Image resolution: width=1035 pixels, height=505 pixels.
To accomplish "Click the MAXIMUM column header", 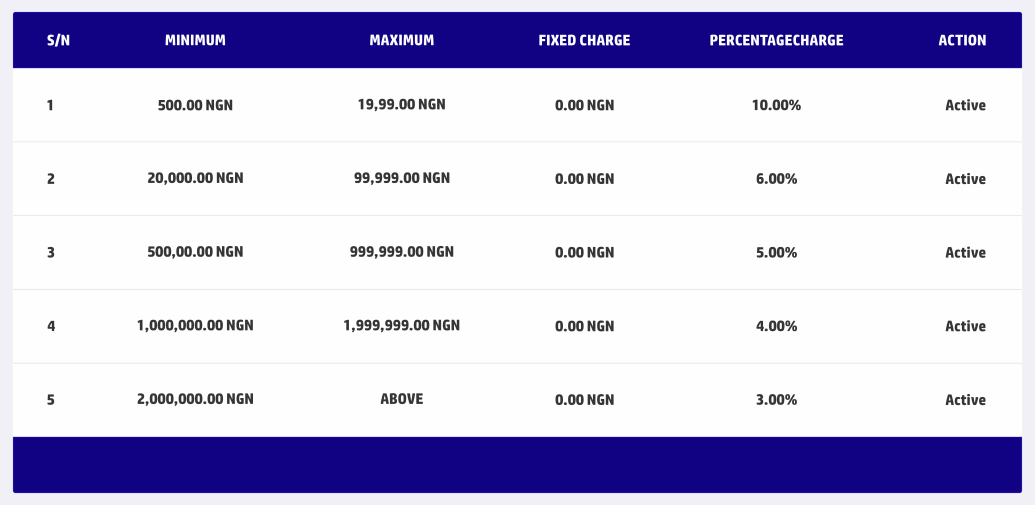I will 402,40.
